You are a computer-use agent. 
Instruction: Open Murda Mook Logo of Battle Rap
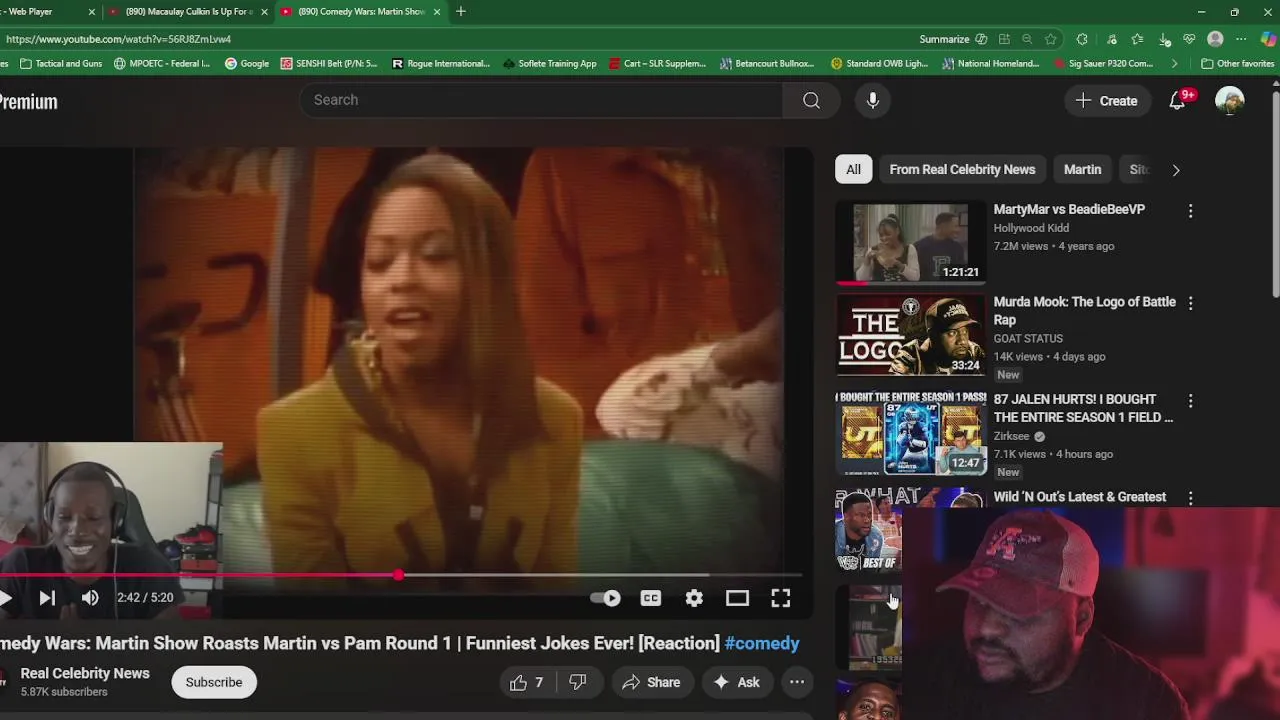tap(1084, 311)
